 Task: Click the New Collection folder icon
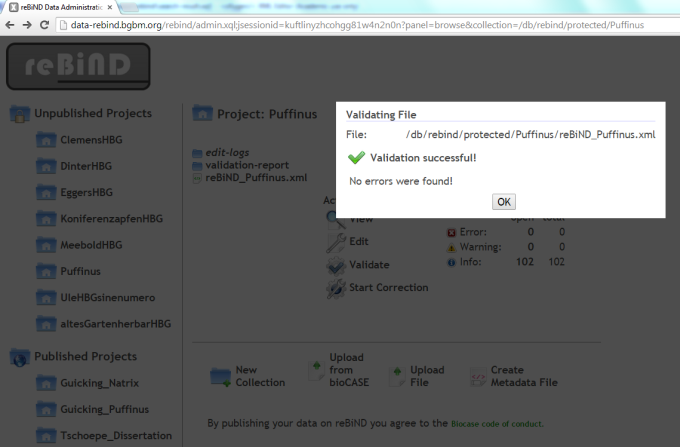pyautogui.click(x=221, y=376)
